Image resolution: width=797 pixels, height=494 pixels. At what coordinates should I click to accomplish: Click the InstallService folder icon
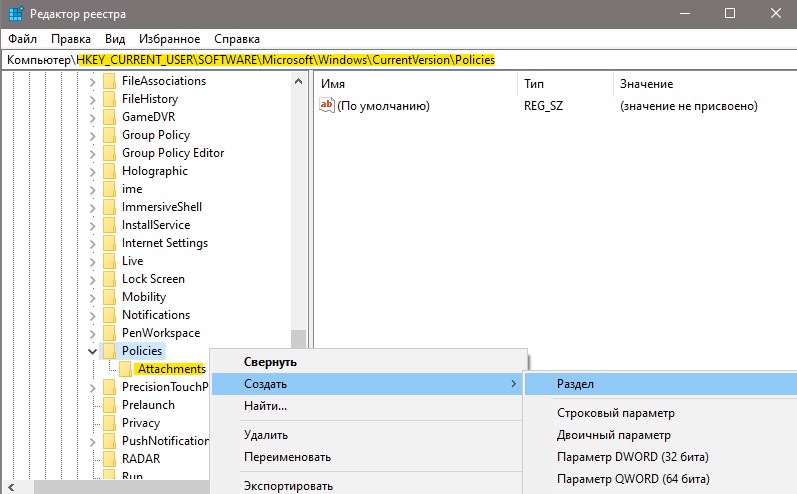pyautogui.click(x=109, y=225)
